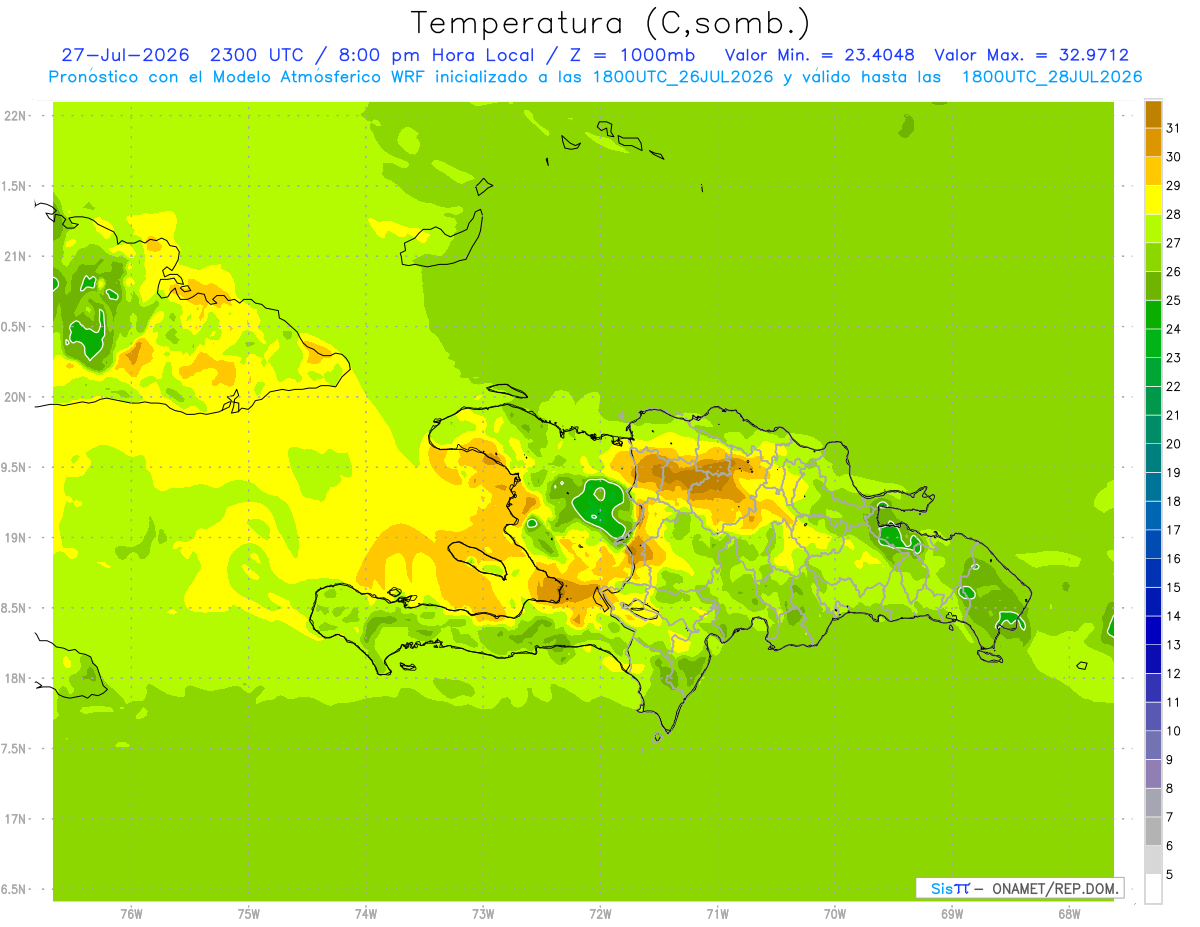Click the '19N' latitude label
Screen dimensions: 1200x927
[x=17, y=538]
